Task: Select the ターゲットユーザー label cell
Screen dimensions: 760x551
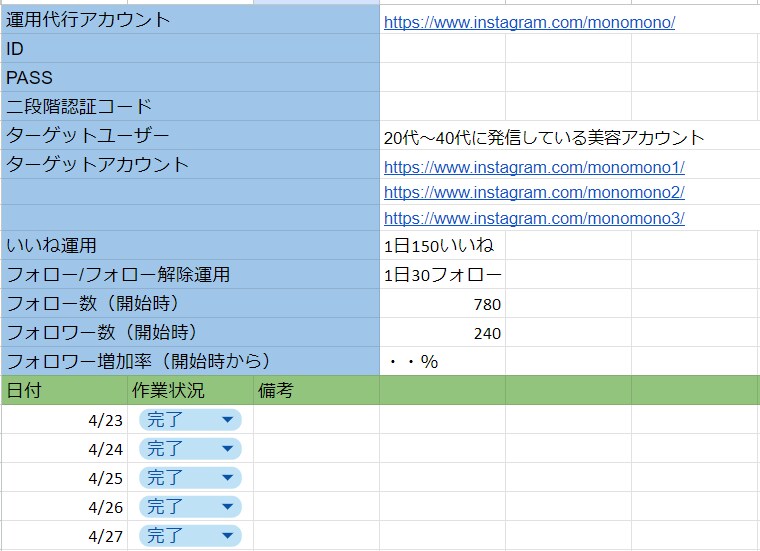Action: (190, 135)
